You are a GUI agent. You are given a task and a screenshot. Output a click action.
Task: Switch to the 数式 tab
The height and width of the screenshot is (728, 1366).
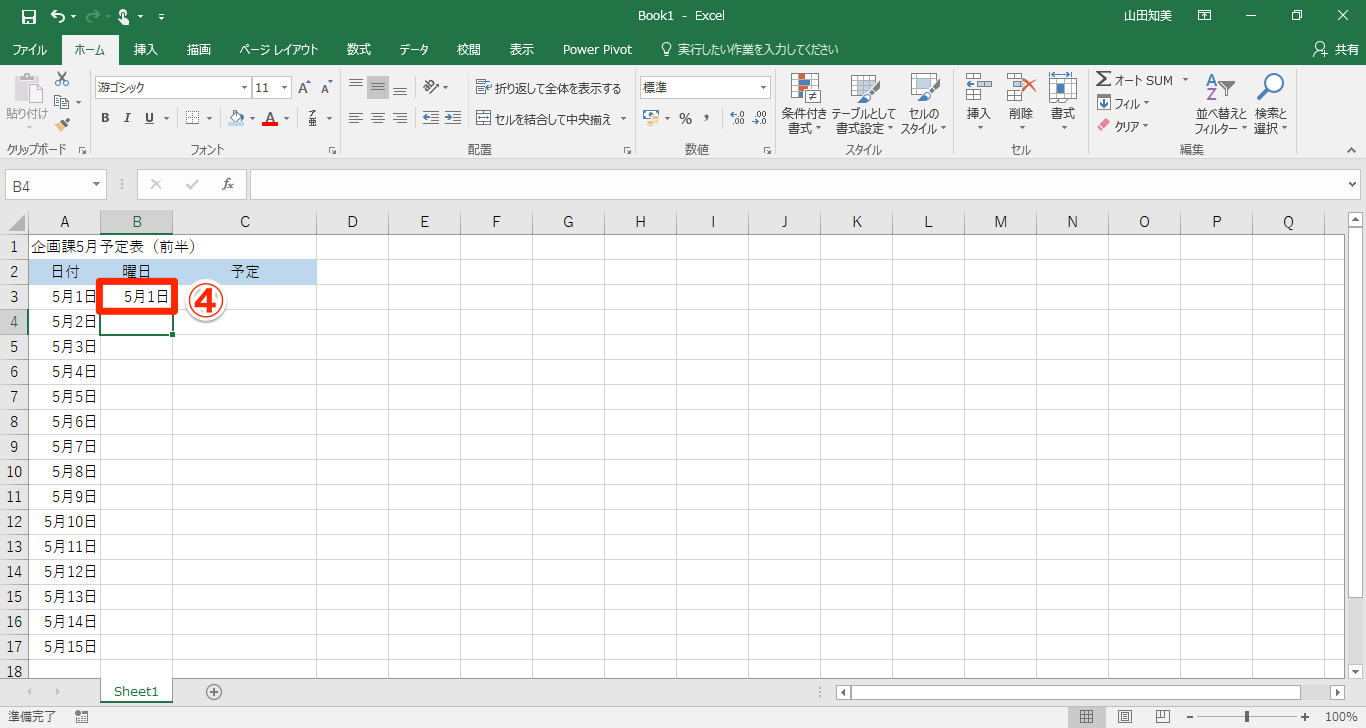pos(359,49)
